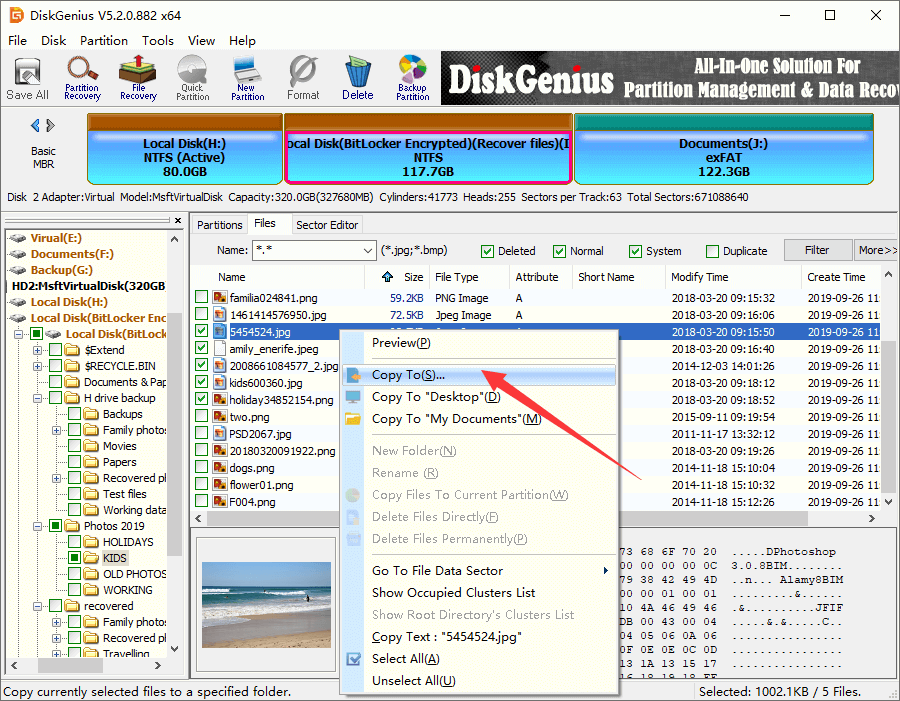This screenshot has width=900, height=701.
Task: Expand the $Extend folder tree node
Action: click(38, 350)
